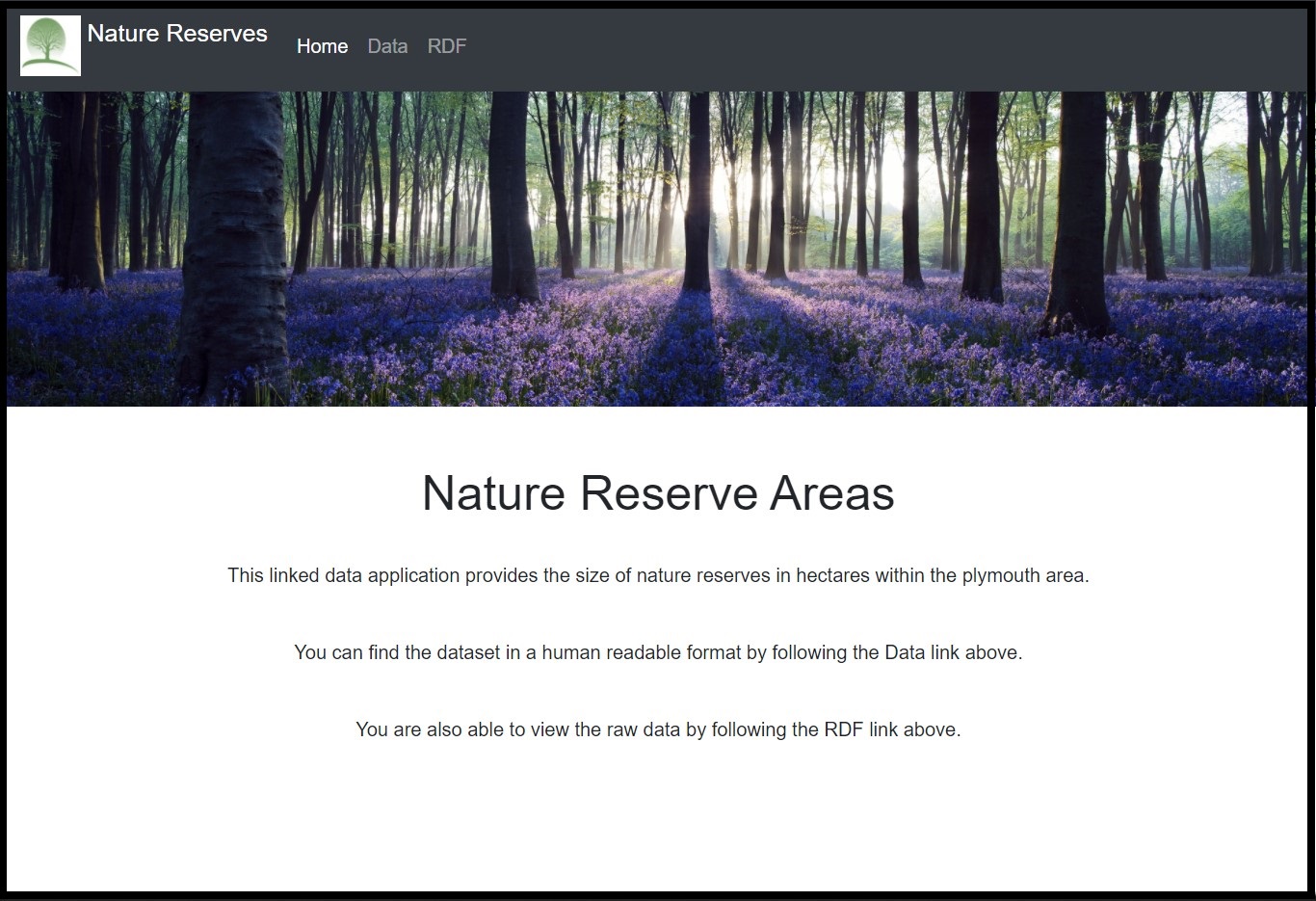The height and width of the screenshot is (901, 1316).
Task: Click the 'human readable format' sentence
Action: (658, 652)
